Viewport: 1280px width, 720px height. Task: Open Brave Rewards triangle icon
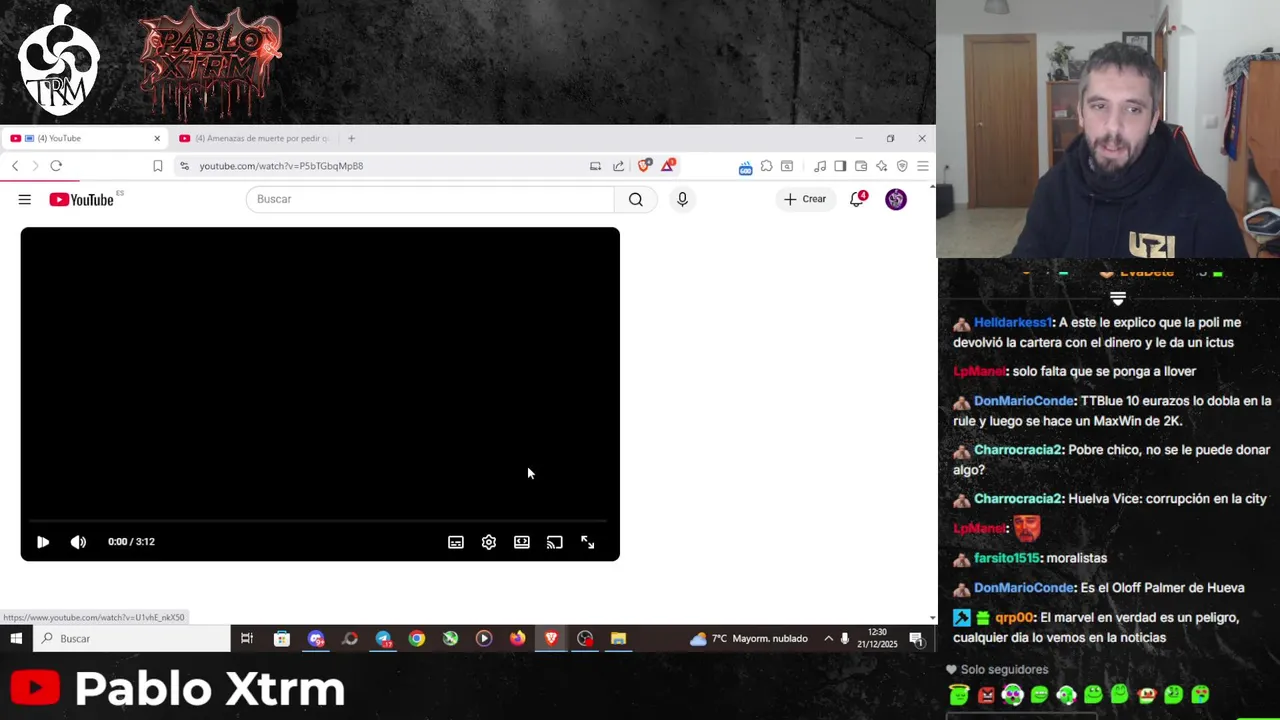tap(668, 165)
